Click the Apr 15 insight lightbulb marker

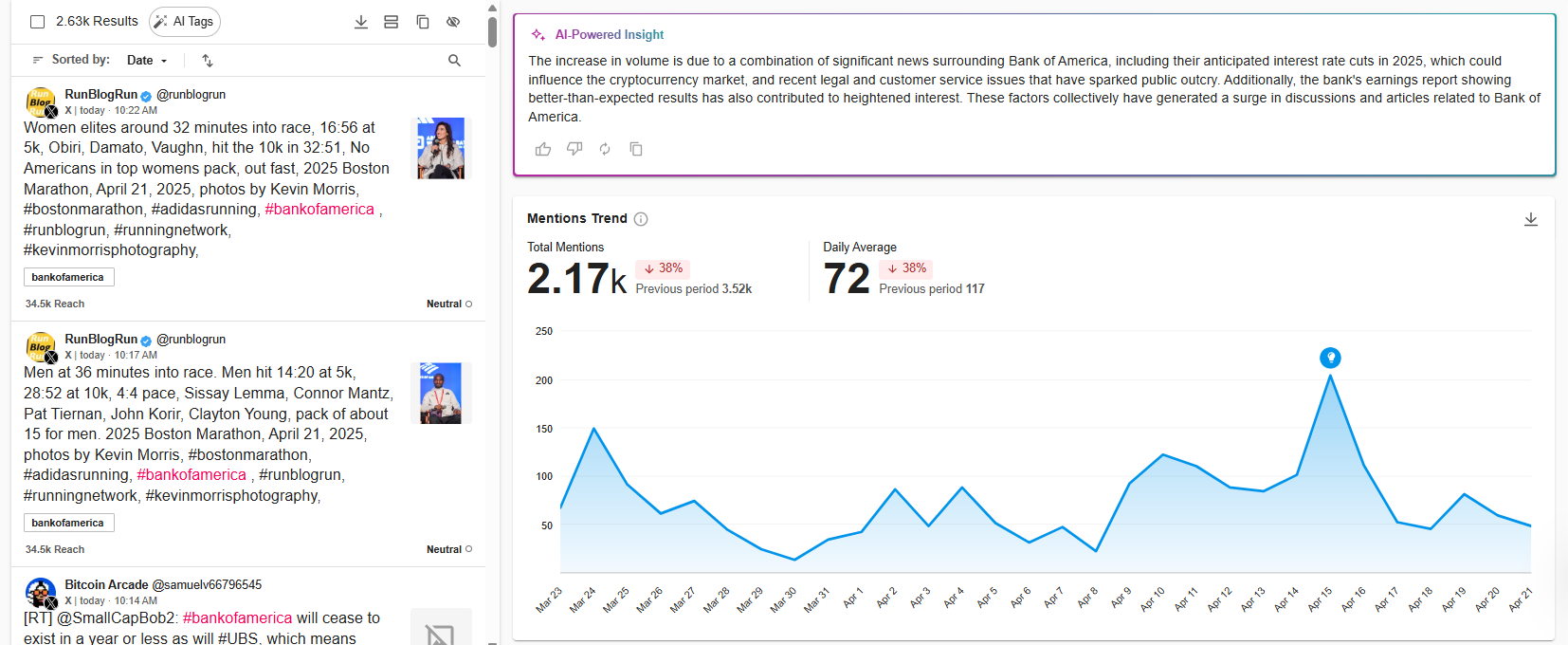1330,358
